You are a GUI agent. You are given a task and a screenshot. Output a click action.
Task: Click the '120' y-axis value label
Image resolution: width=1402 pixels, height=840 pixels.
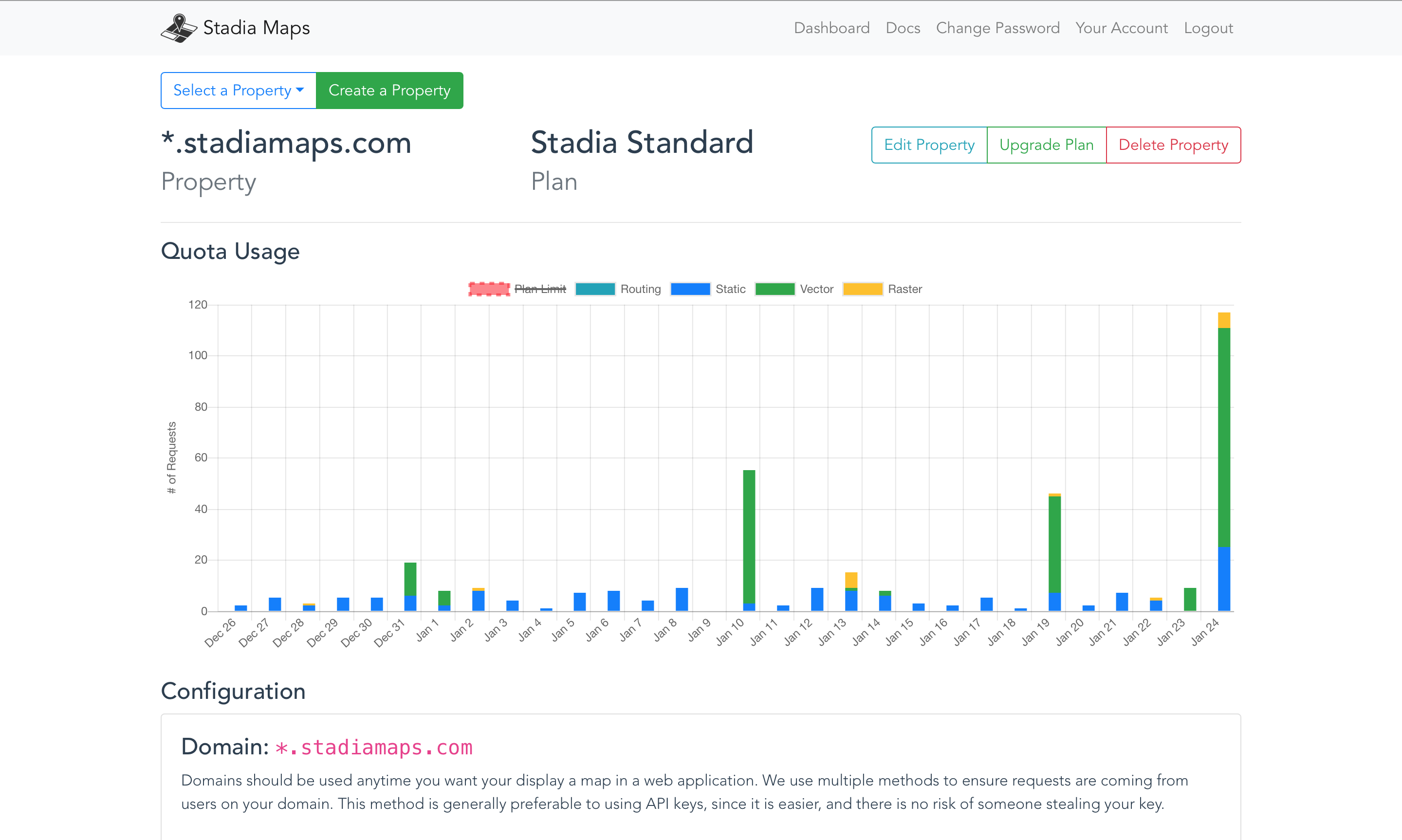pyautogui.click(x=198, y=305)
